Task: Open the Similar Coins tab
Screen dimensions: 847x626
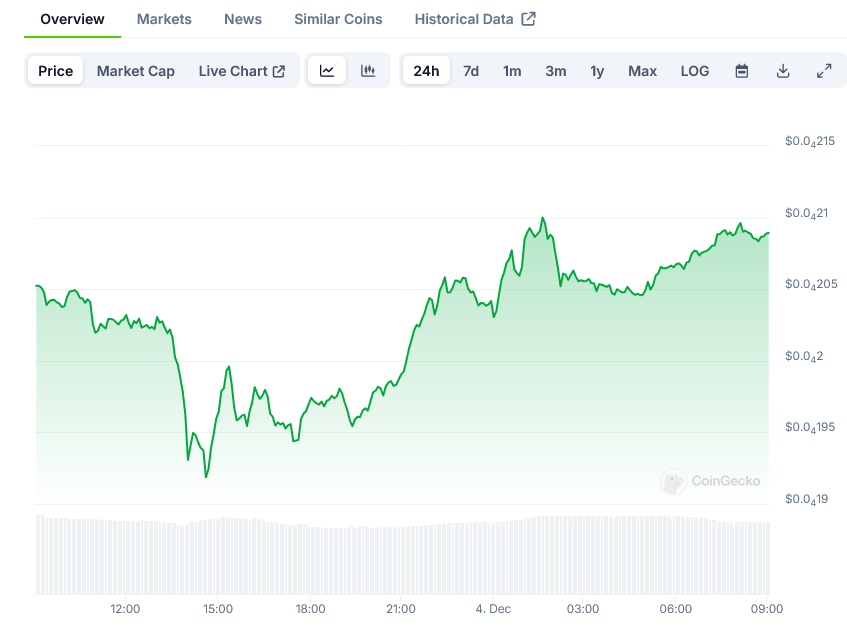Action: (x=338, y=19)
